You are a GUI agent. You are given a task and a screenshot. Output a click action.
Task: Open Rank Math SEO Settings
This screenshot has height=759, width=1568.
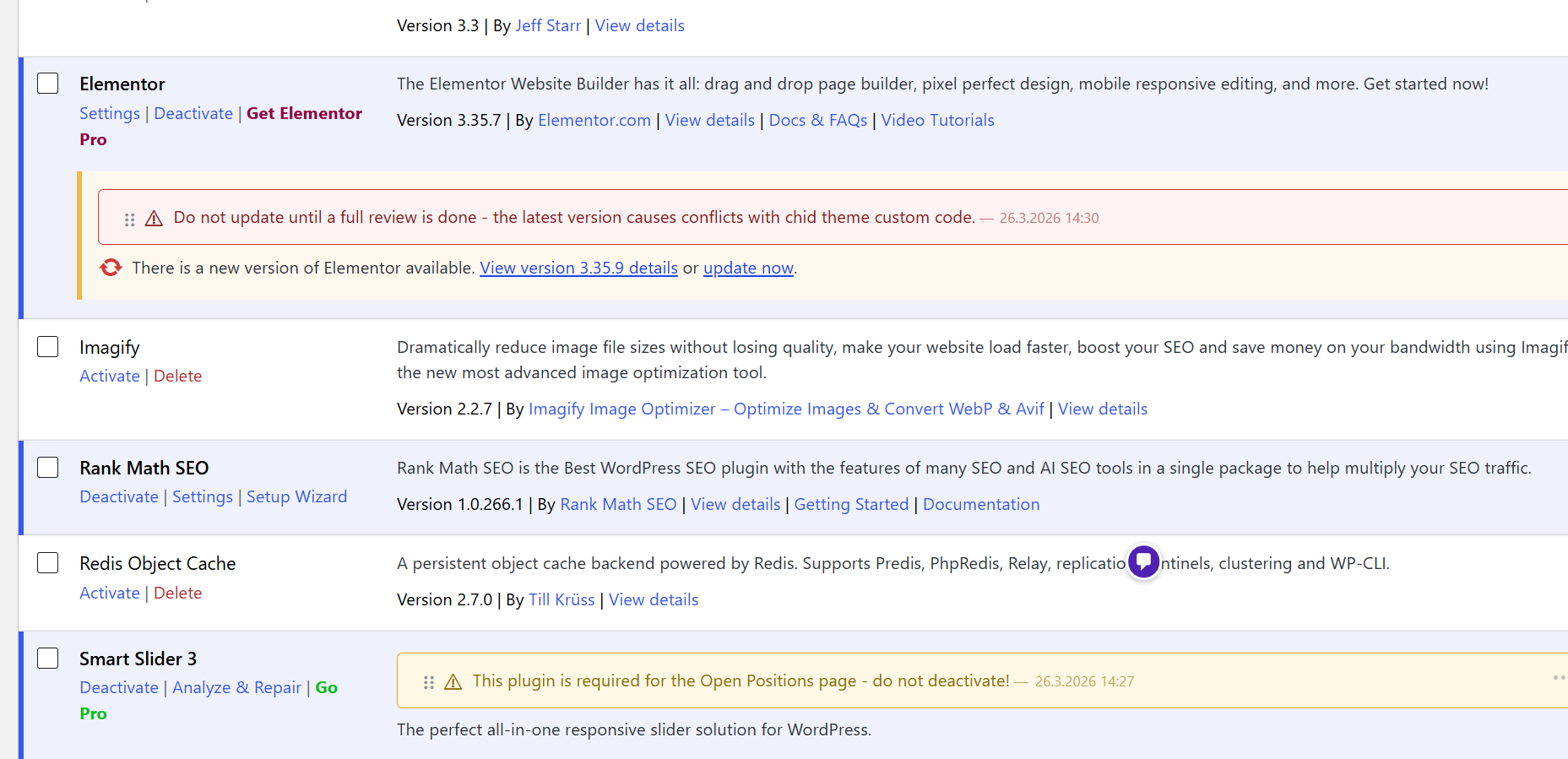click(x=203, y=496)
